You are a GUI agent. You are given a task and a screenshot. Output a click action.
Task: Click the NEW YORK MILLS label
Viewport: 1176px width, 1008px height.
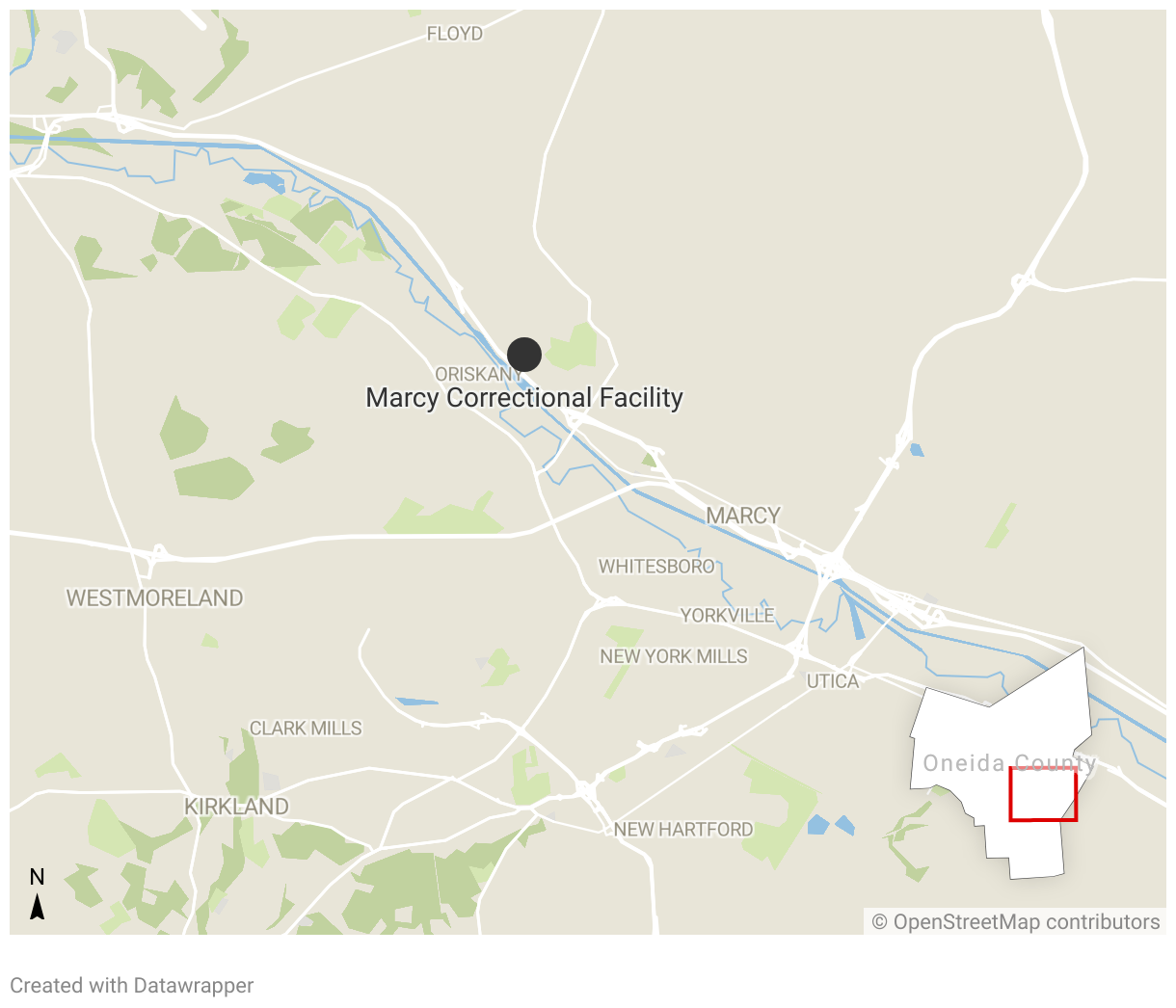(674, 656)
